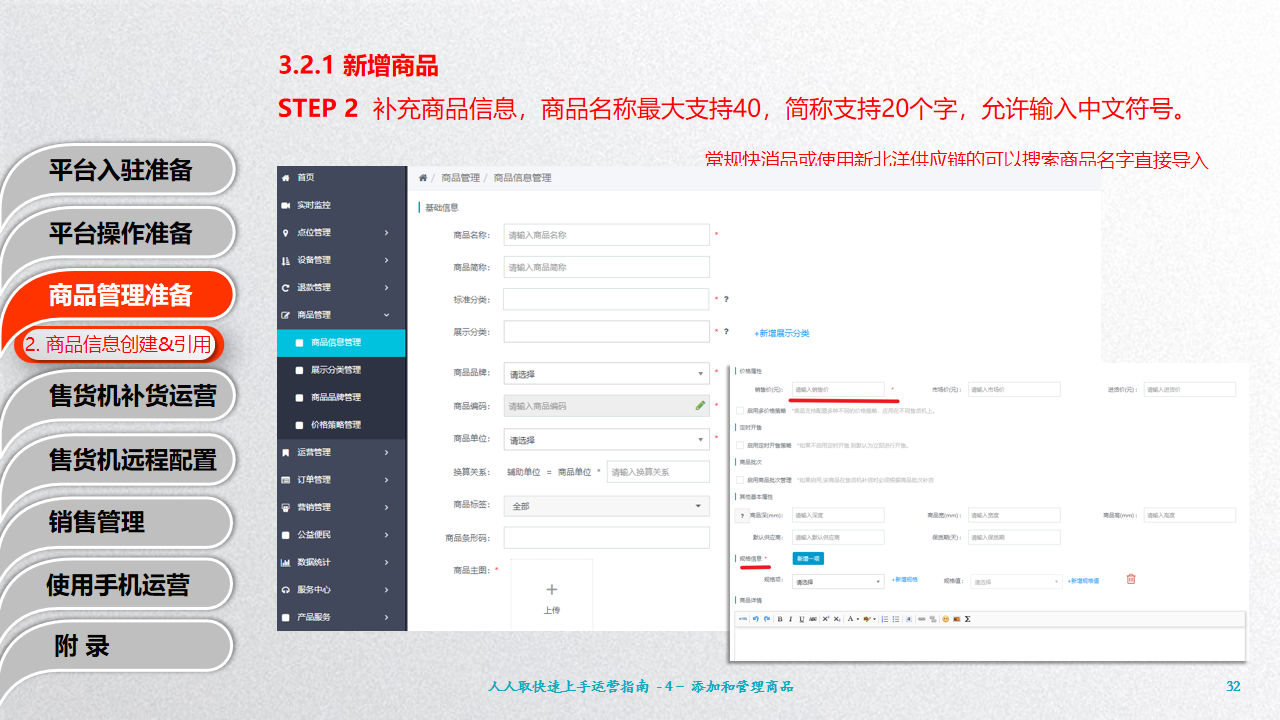Open 订单管理 in the sidebar

point(342,480)
